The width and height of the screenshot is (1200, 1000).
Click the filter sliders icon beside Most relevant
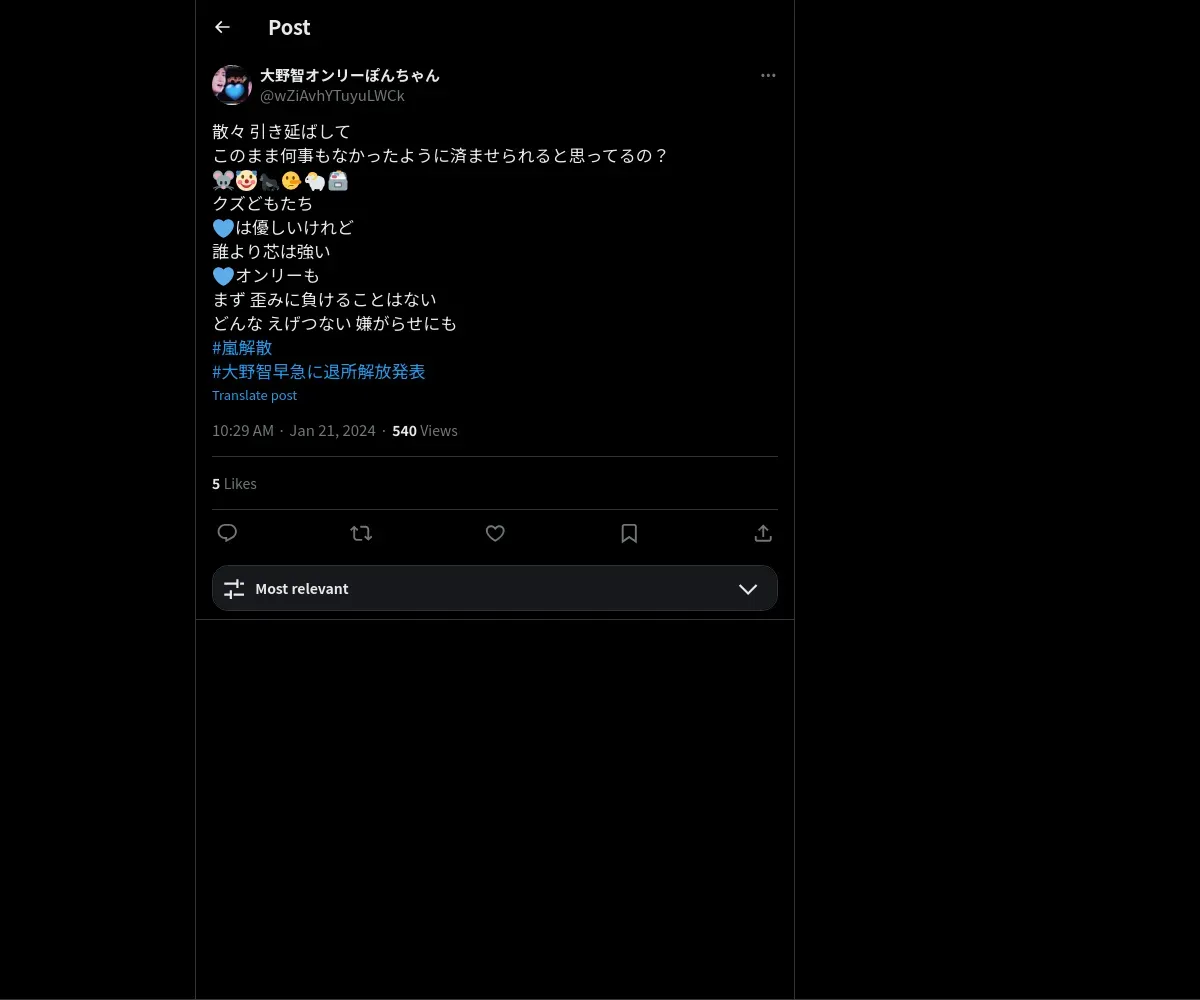coord(234,589)
